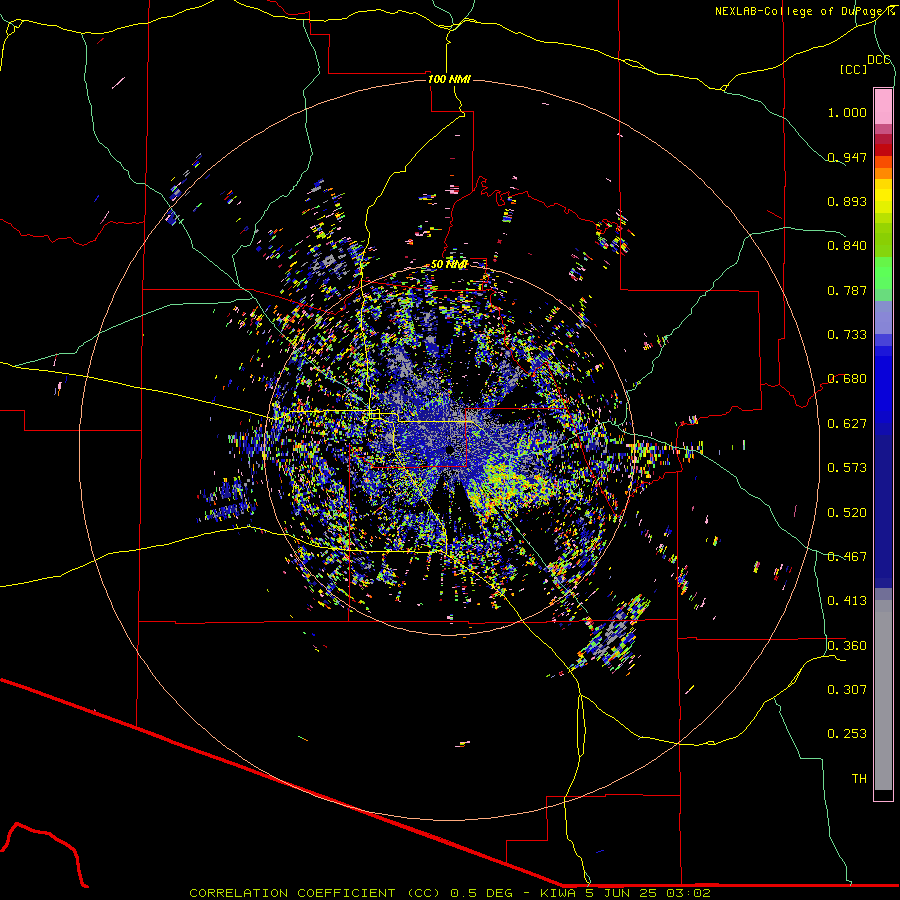This screenshot has width=900, height=900.
Task: Select the 0.520 scale value
Action: point(847,513)
